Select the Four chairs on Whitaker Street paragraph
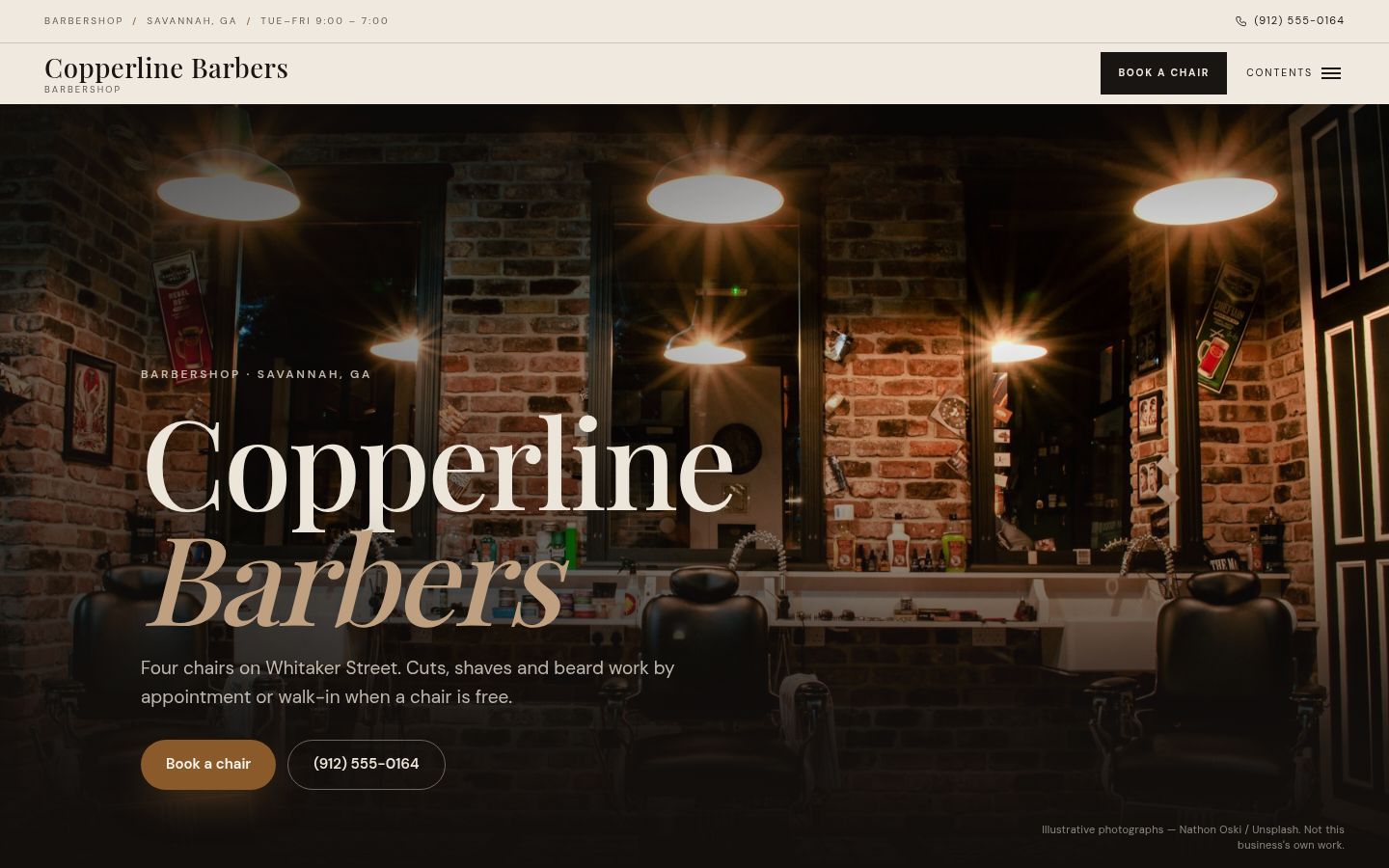The height and width of the screenshot is (868, 1389). [407, 682]
